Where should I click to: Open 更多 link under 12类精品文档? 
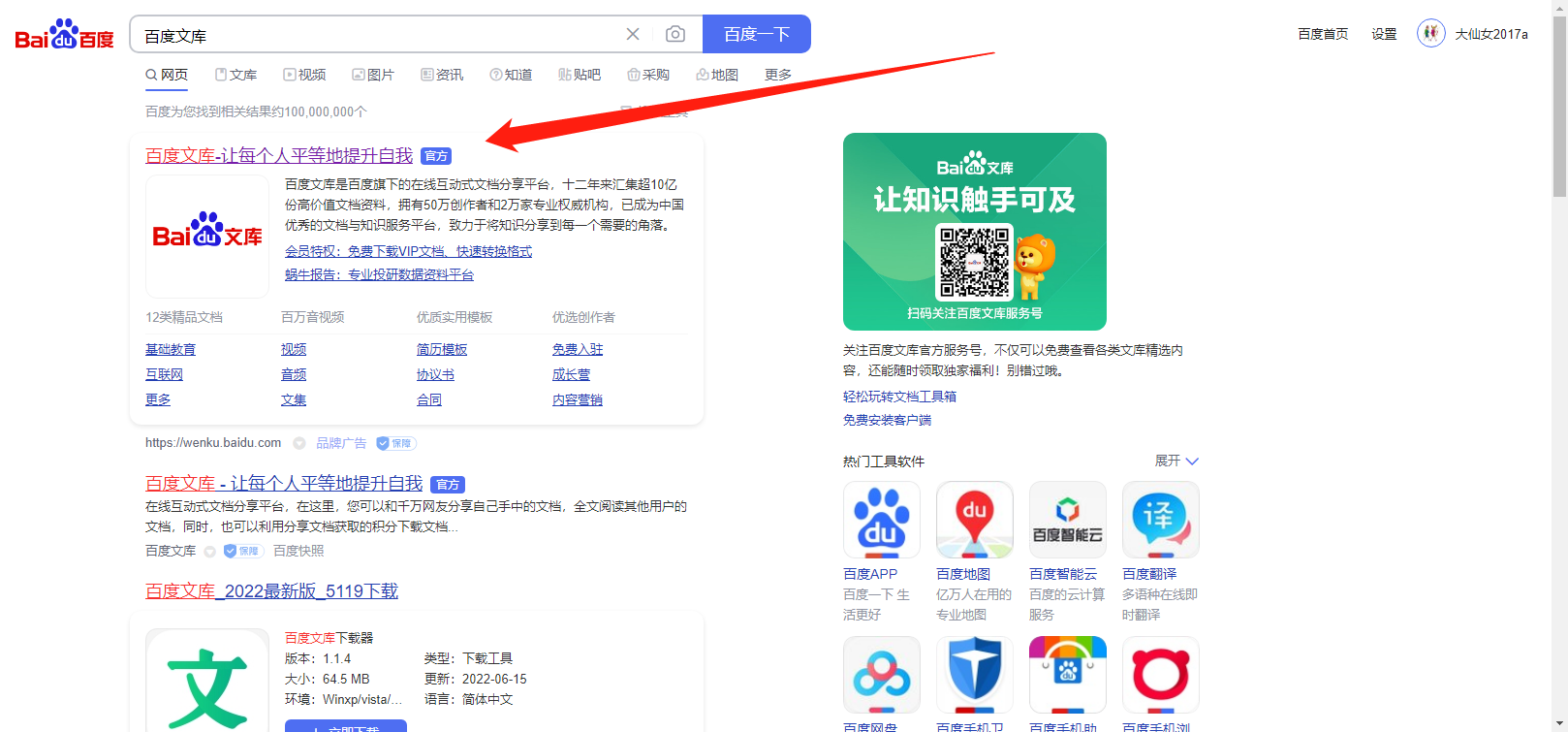[158, 399]
